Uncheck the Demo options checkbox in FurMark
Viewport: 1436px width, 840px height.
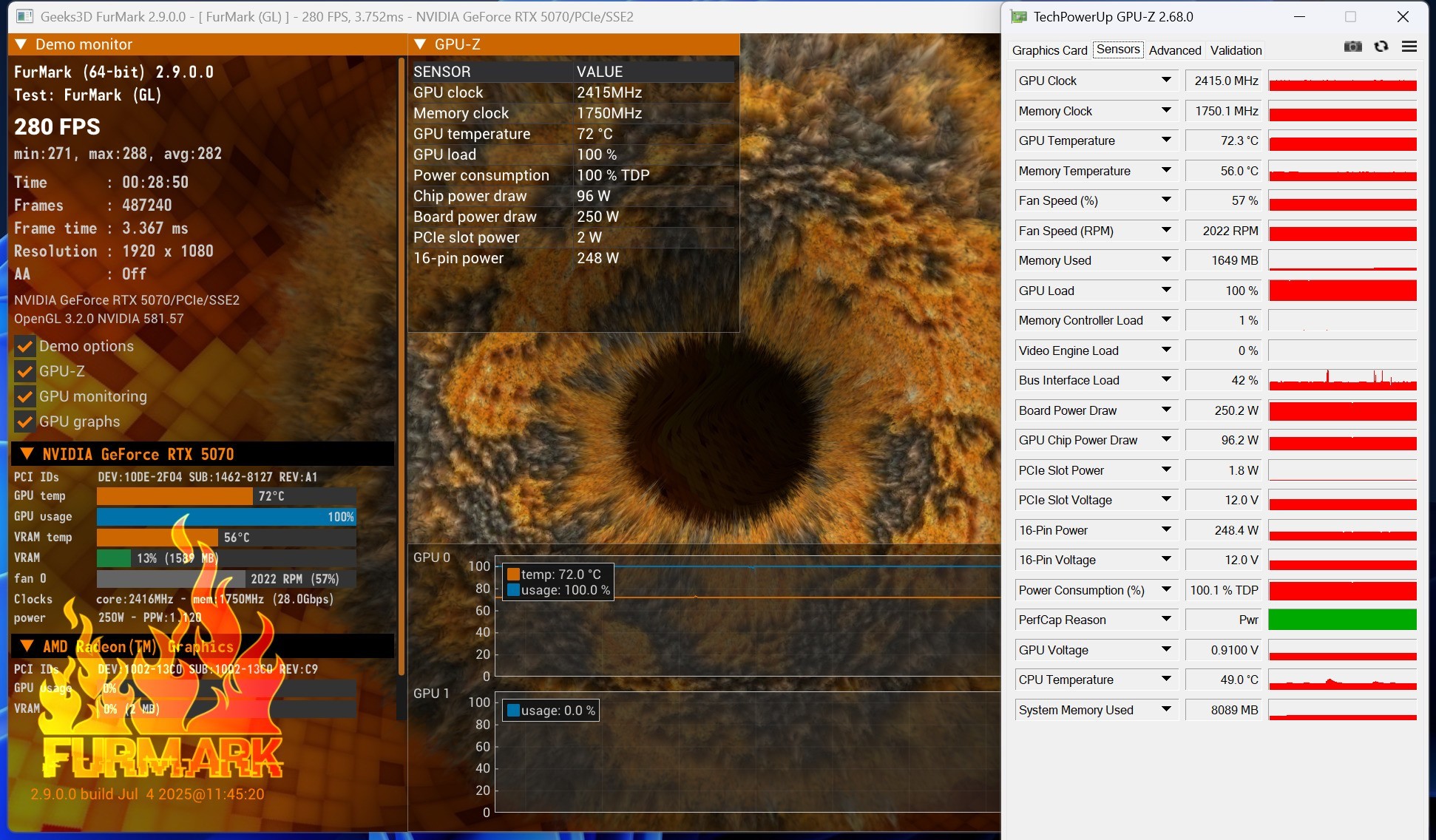pos(24,346)
